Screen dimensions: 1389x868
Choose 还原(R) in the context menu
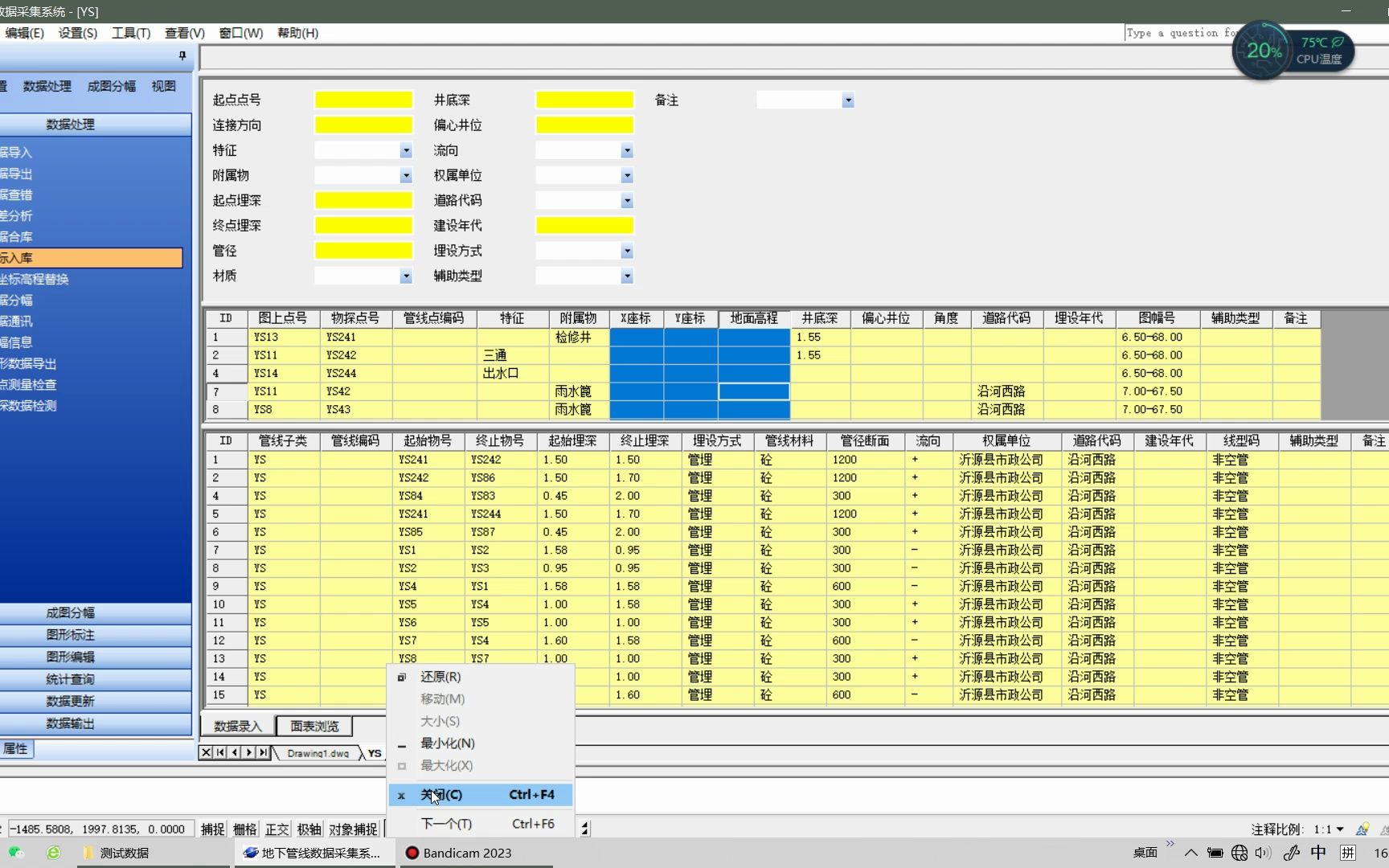pyautogui.click(x=481, y=678)
